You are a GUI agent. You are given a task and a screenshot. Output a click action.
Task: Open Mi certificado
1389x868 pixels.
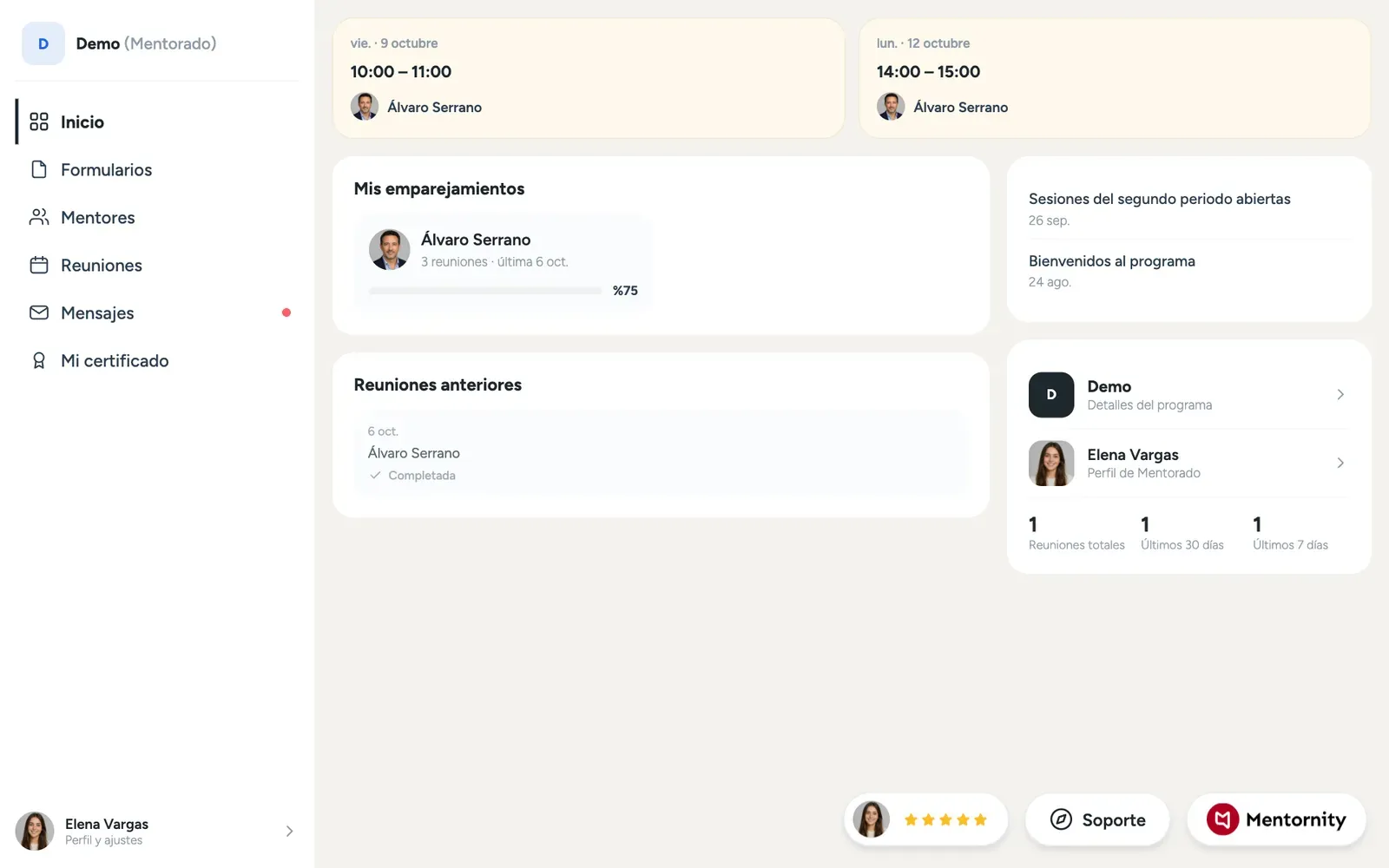156,360
